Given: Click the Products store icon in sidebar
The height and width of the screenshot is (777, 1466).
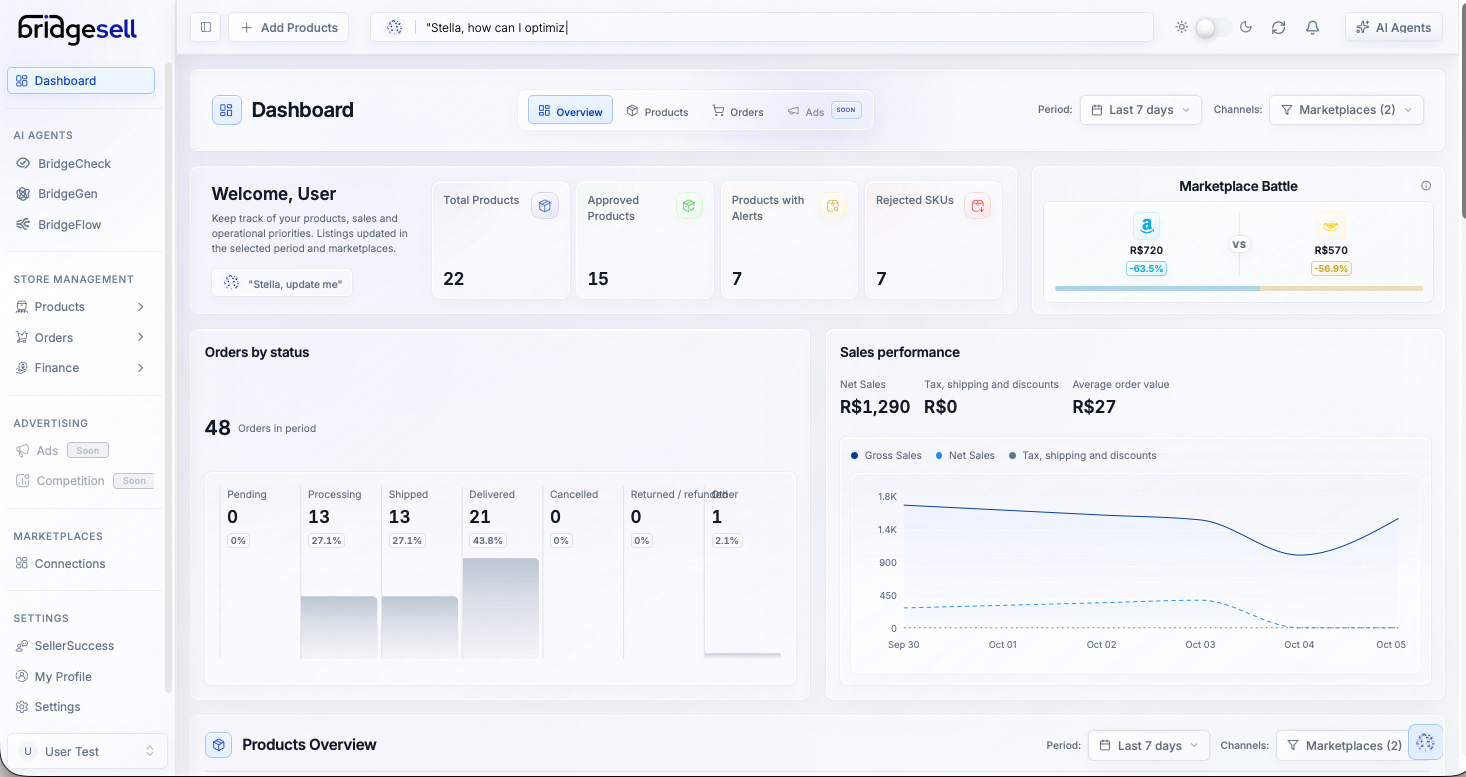Looking at the screenshot, I should pos(22,306).
